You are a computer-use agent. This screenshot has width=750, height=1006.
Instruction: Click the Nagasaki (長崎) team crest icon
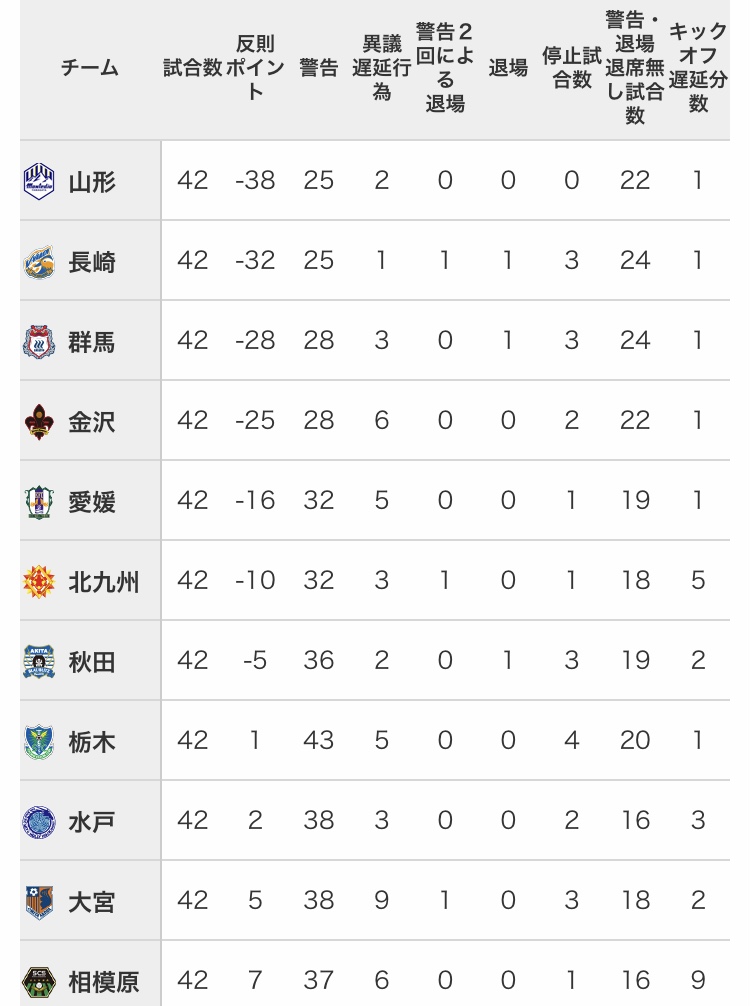click(39, 261)
